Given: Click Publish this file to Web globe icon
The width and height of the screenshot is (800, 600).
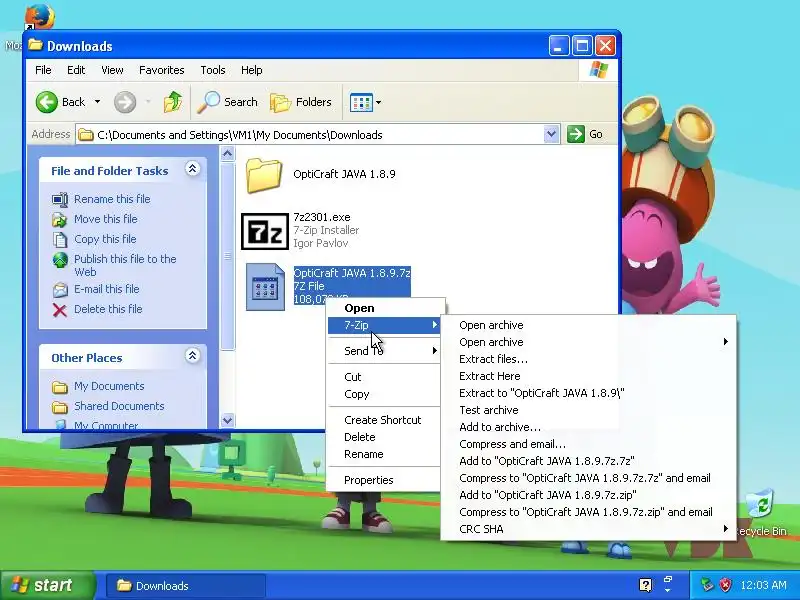Looking at the screenshot, I should click(x=60, y=260).
